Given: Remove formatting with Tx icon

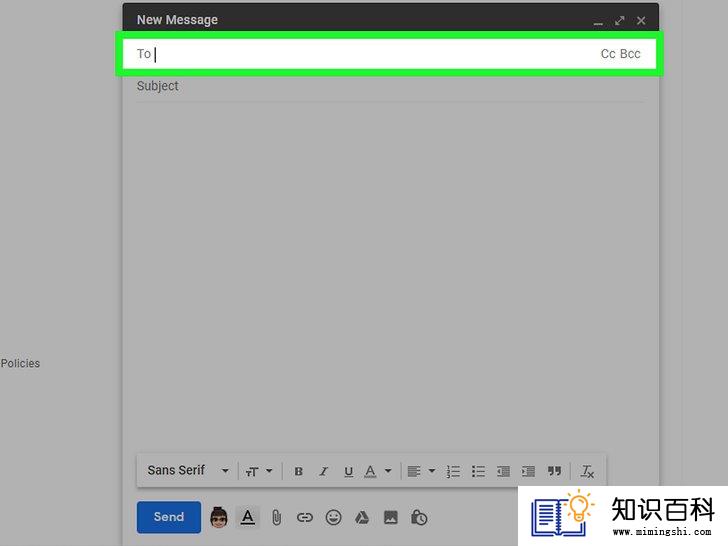Looking at the screenshot, I should [x=587, y=471].
